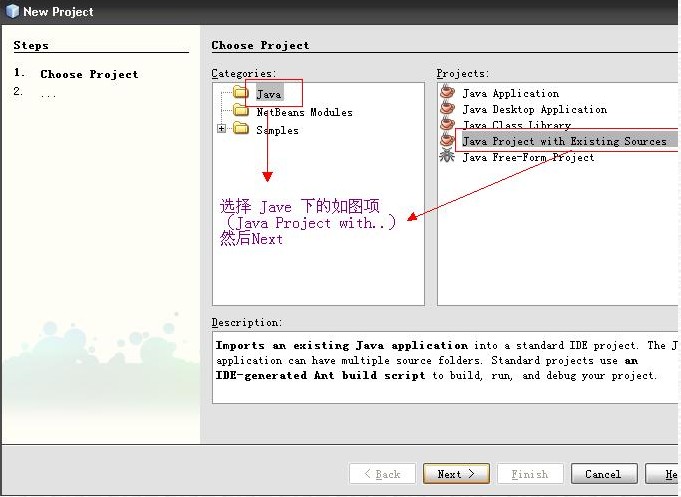Screen dimensions: 681x497
Task: Click the Samples folder icon
Action: [x=241, y=128]
